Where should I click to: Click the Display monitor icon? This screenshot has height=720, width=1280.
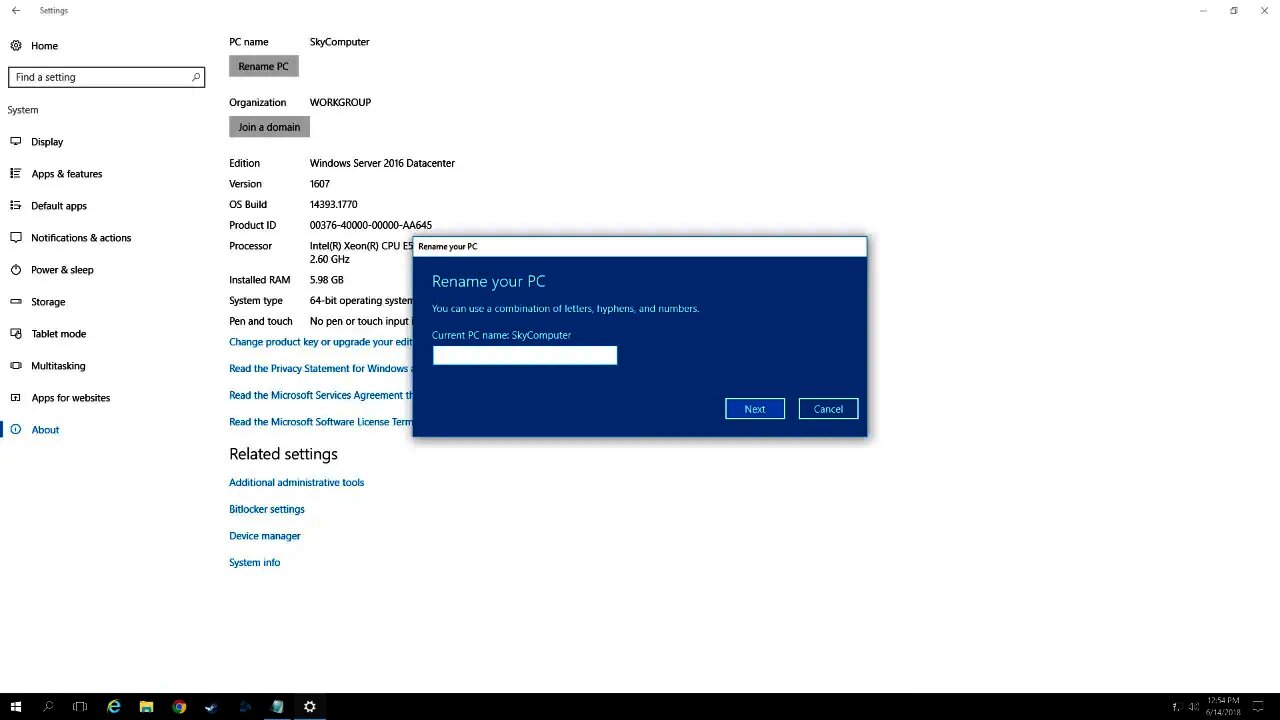click(x=16, y=142)
